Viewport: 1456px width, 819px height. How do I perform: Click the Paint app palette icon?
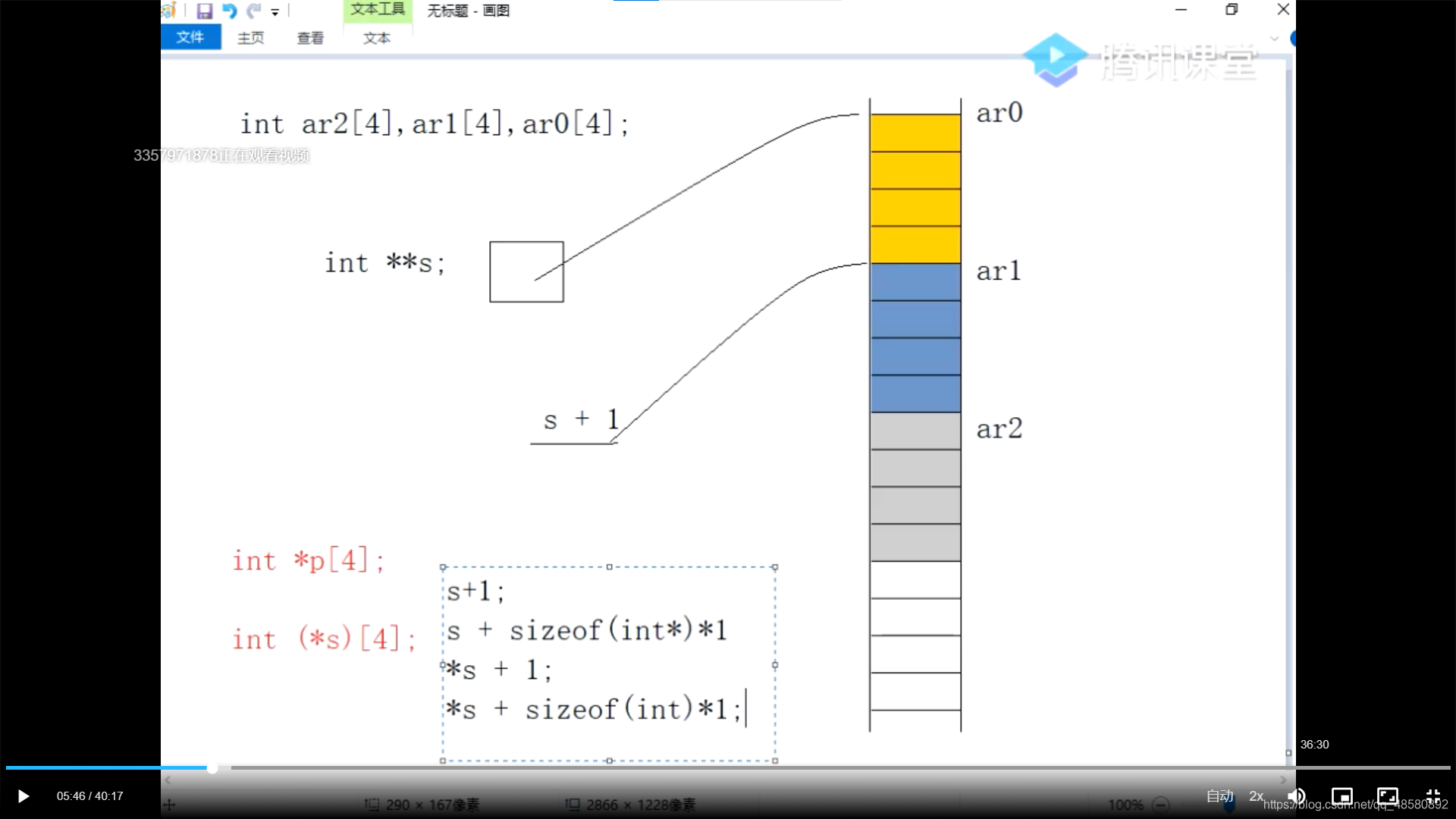coord(169,11)
